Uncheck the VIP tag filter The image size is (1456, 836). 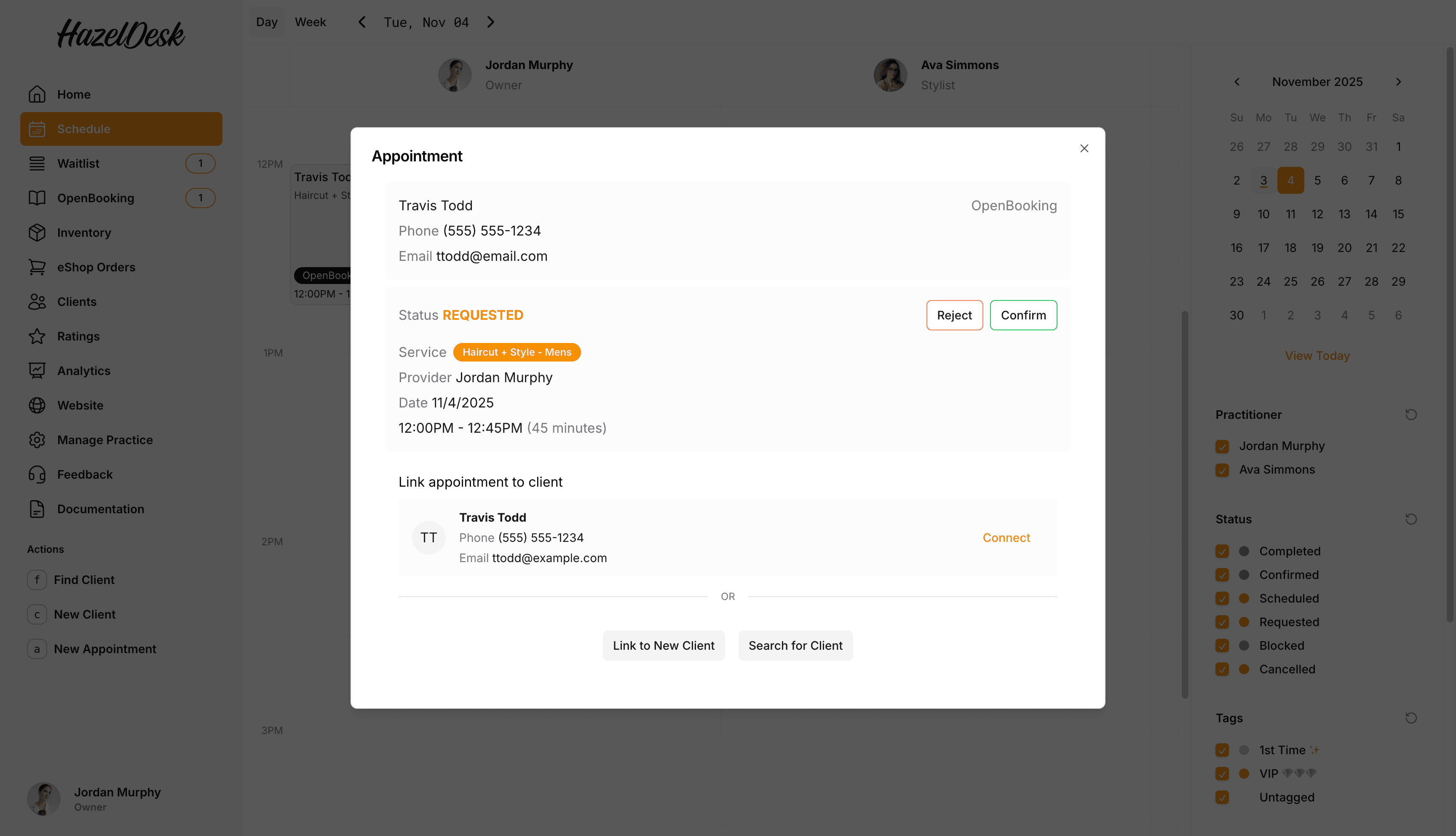pos(1223,773)
